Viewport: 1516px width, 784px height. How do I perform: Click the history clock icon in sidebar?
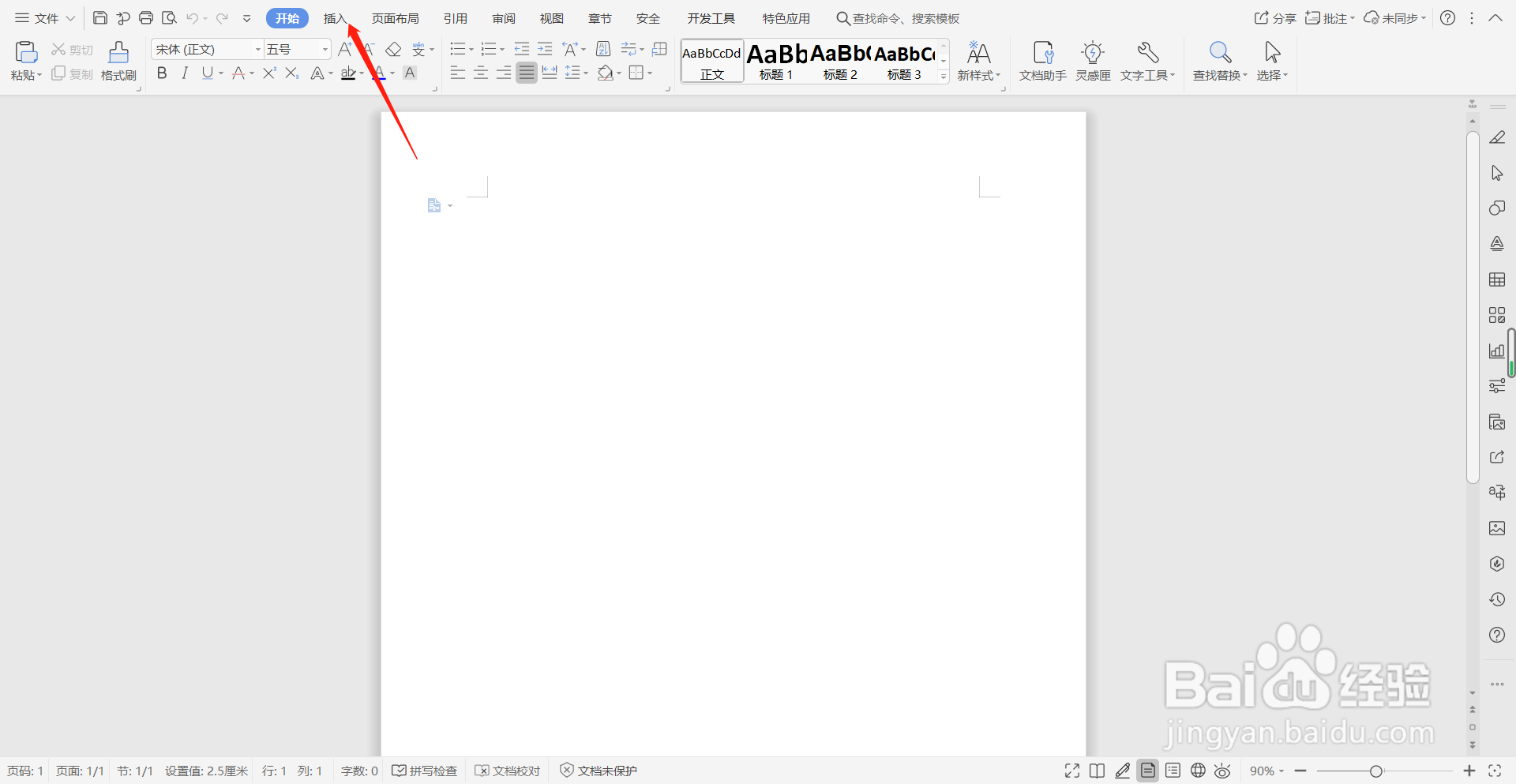click(1497, 599)
